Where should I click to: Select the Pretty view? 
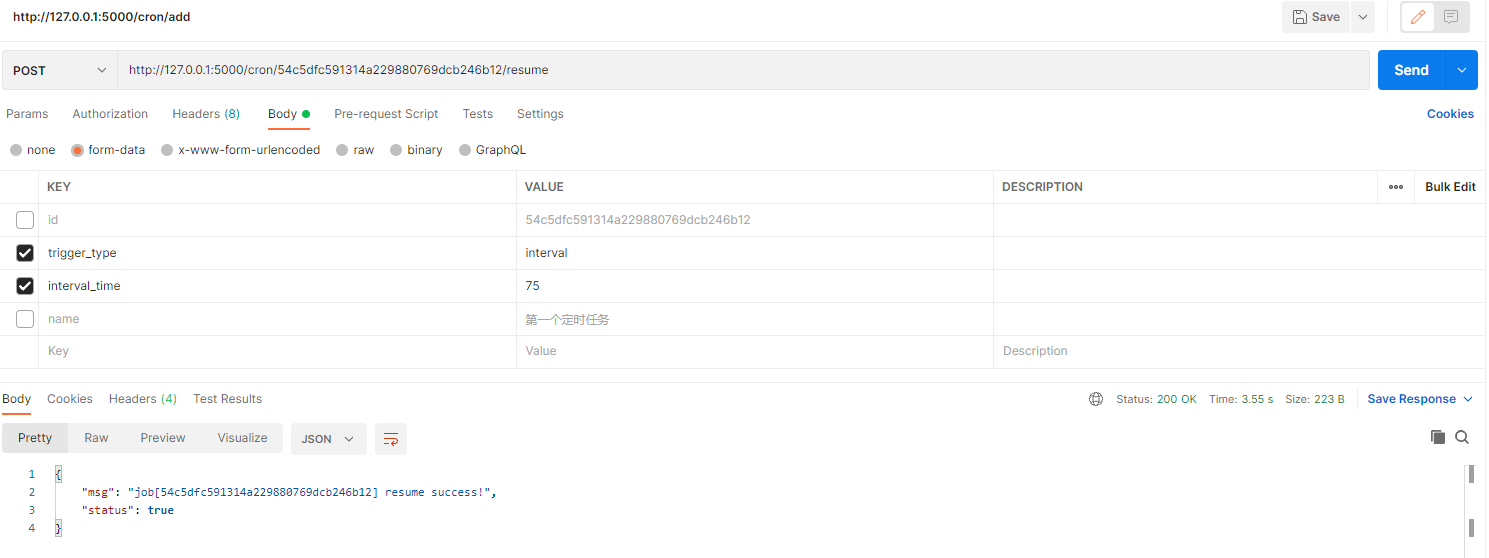[x=35, y=438]
